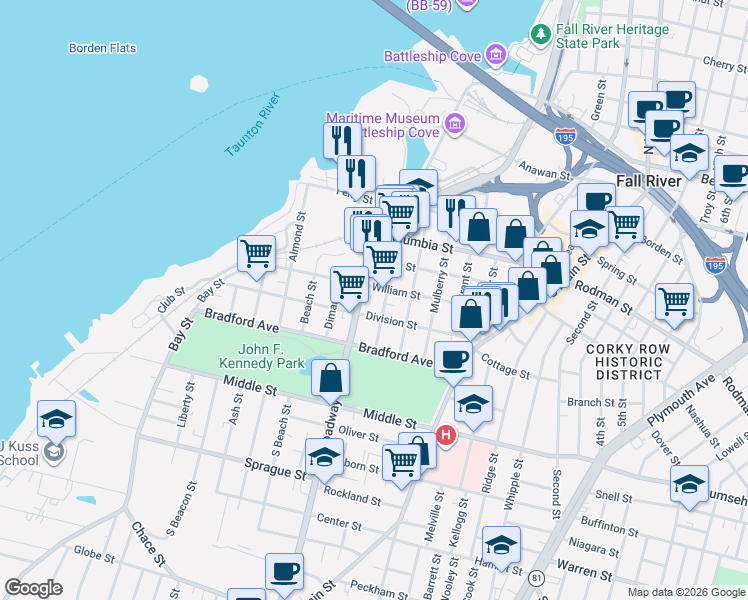
Task: Click the topmost restaurant pin by the waterfront
Action: tap(343, 139)
